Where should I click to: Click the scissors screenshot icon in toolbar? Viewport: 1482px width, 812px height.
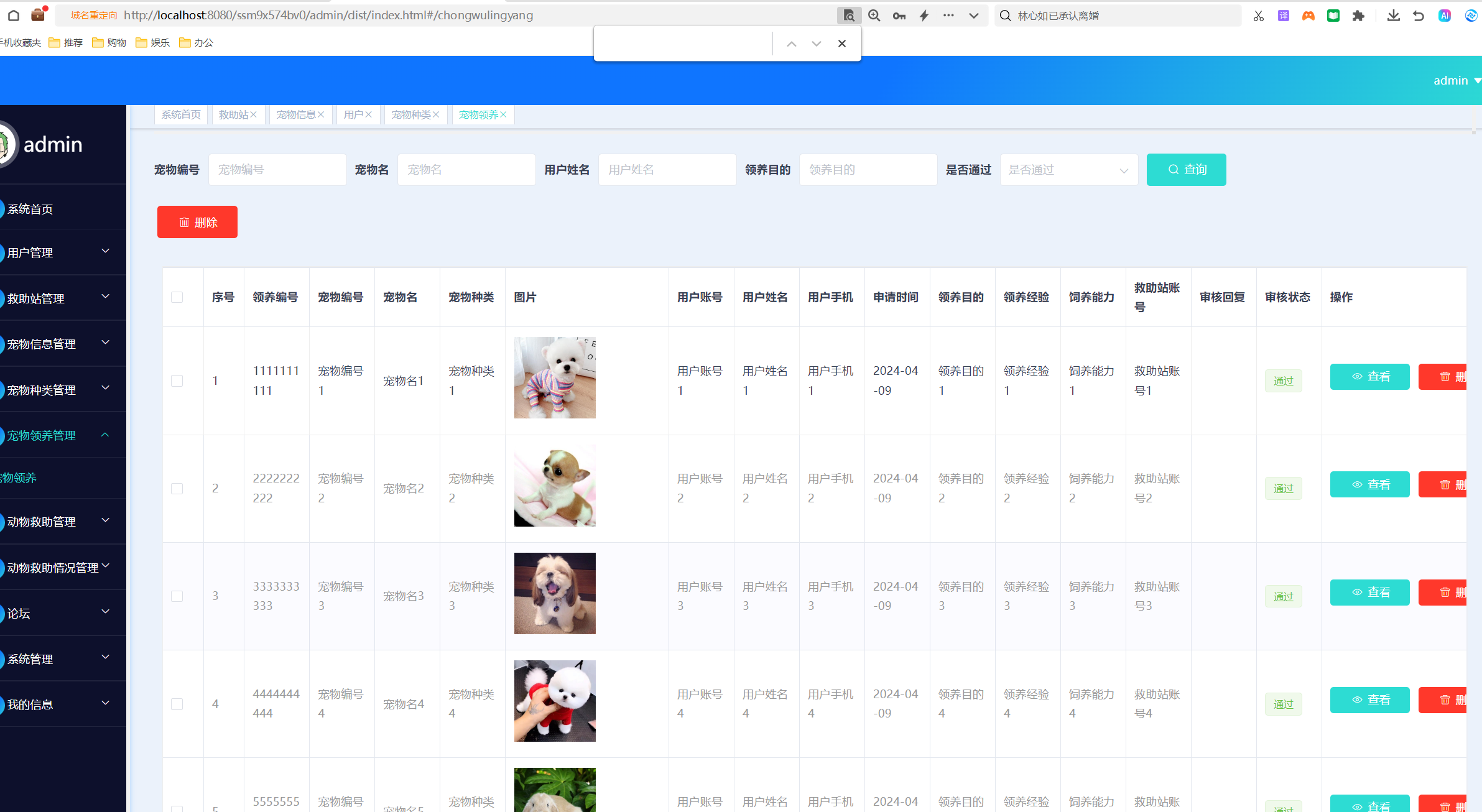[1258, 16]
